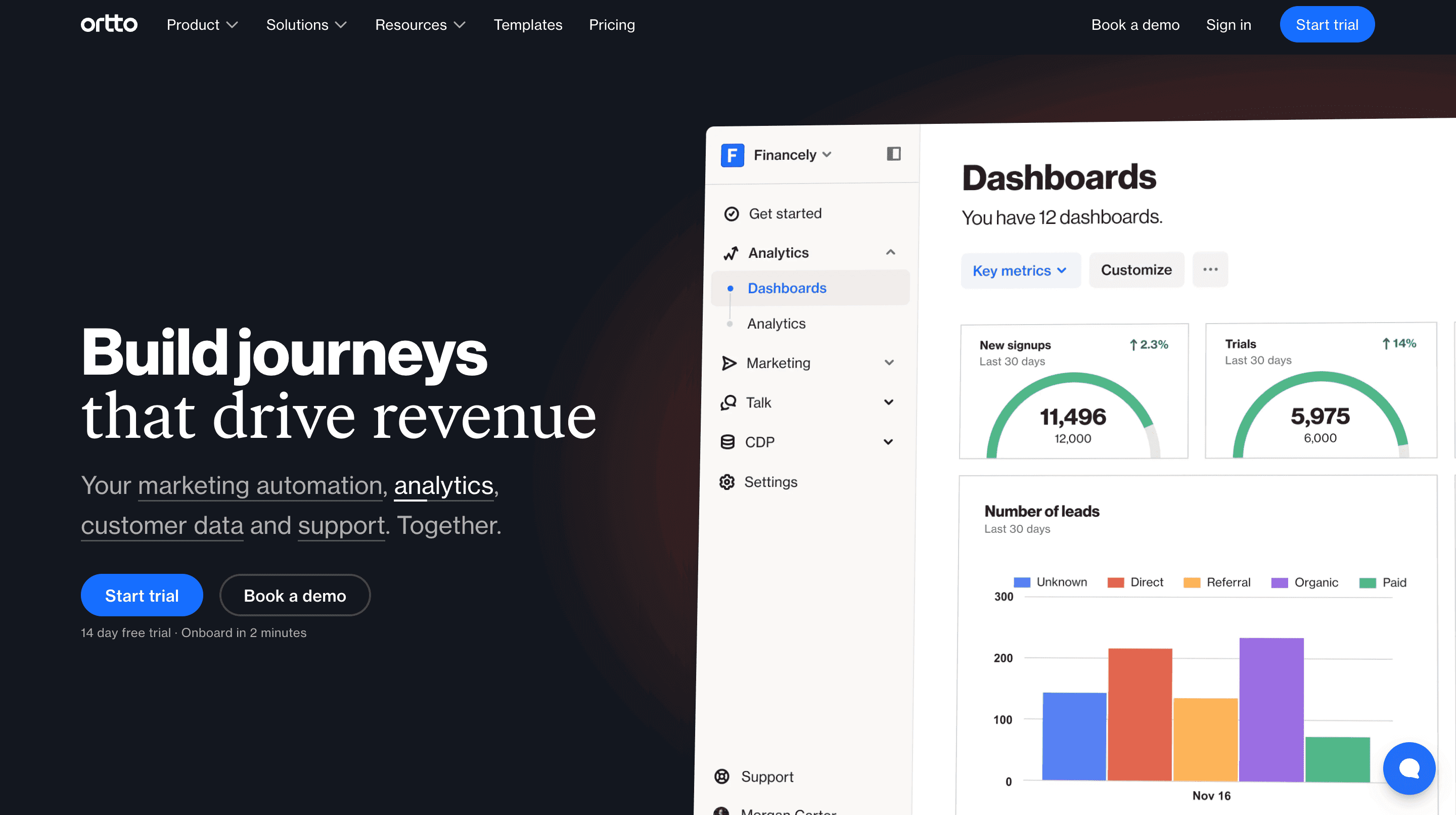This screenshot has width=1456, height=815.
Task: Click the Talk chat icon
Action: coord(728,402)
